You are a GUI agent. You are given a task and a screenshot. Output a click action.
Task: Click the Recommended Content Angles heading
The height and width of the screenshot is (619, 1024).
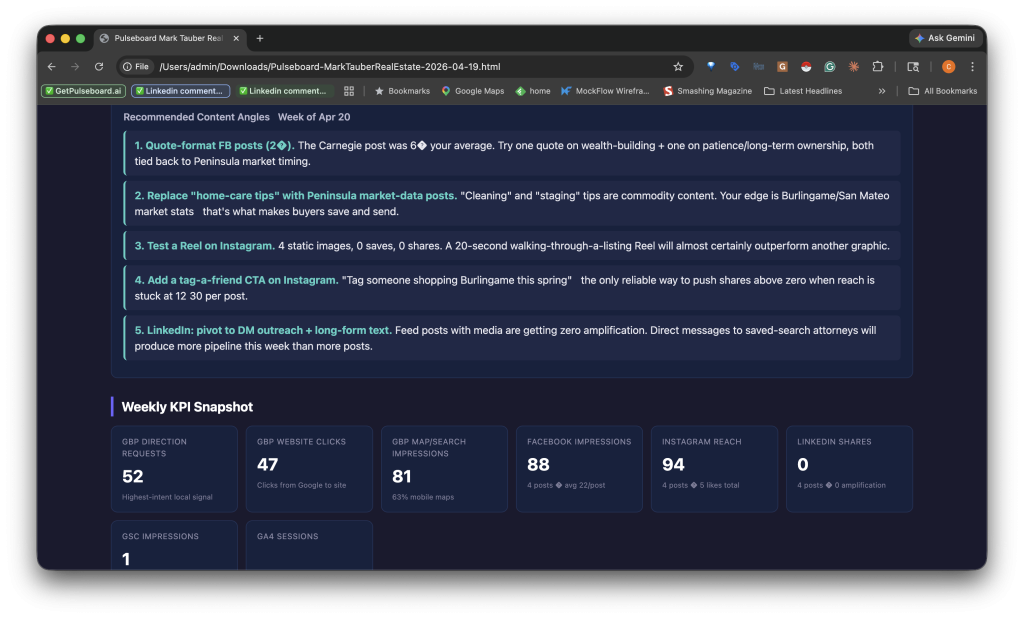point(197,117)
